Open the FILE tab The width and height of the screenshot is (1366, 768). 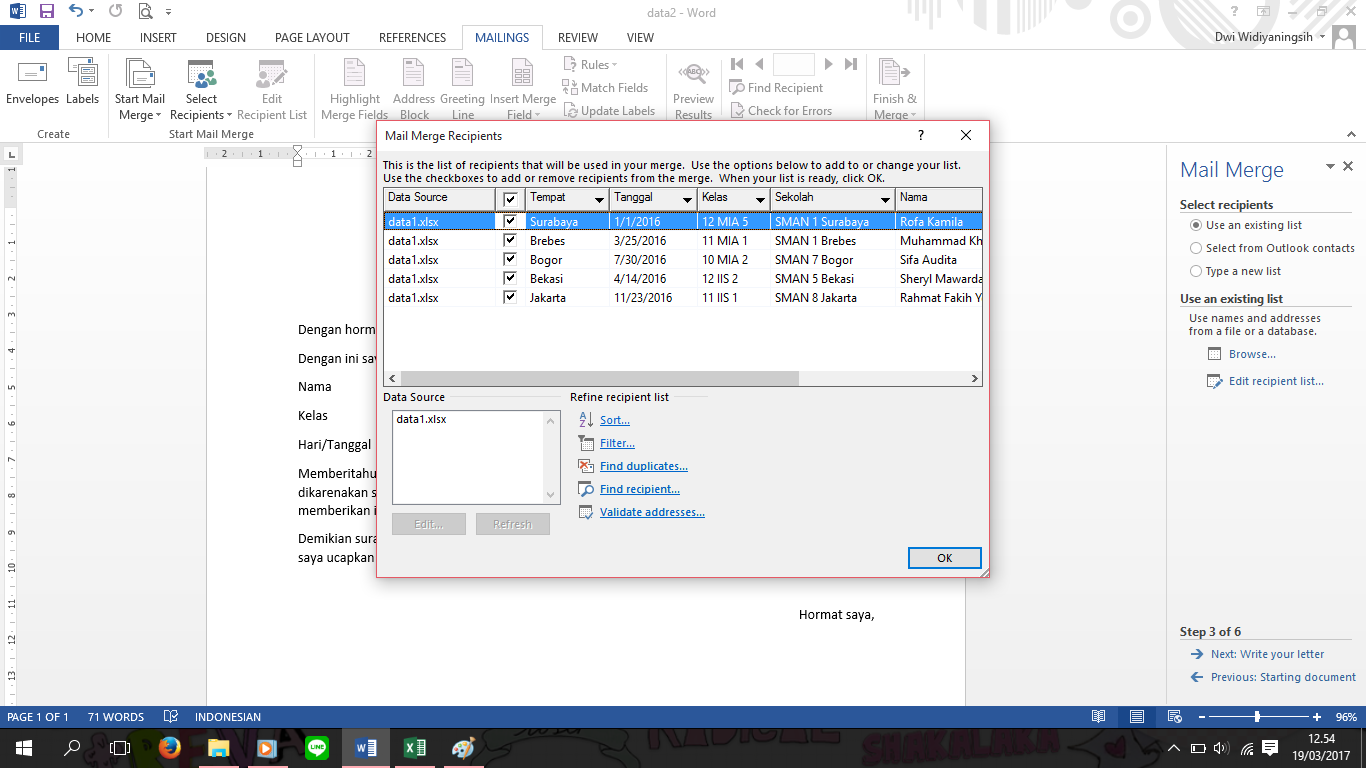(29, 38)
